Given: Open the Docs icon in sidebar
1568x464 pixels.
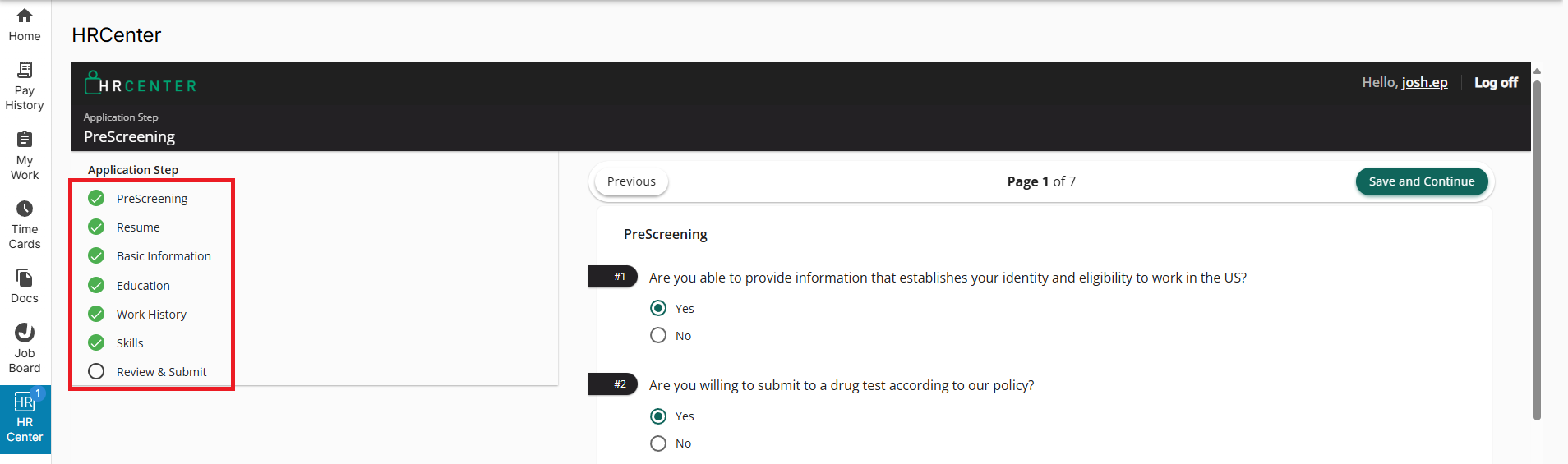Looking at the screenshot, I should point(25,278).
